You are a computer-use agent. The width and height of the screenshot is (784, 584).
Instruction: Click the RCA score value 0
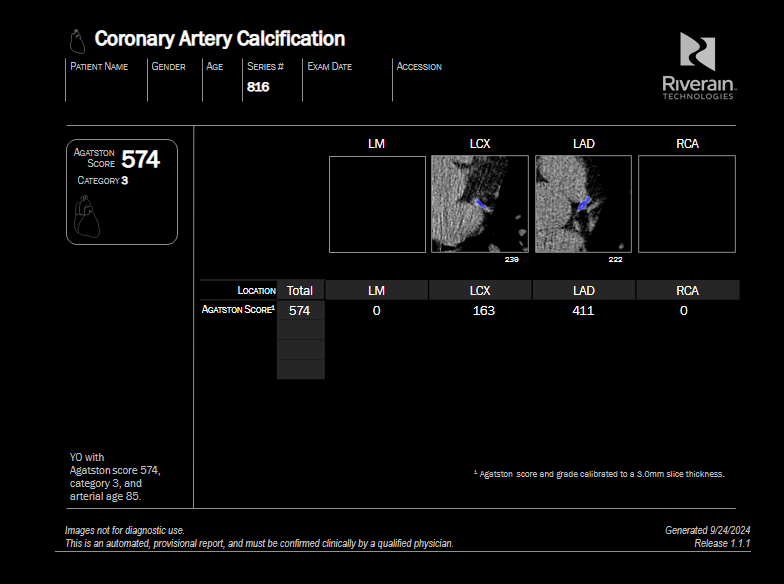coord(684,310)
